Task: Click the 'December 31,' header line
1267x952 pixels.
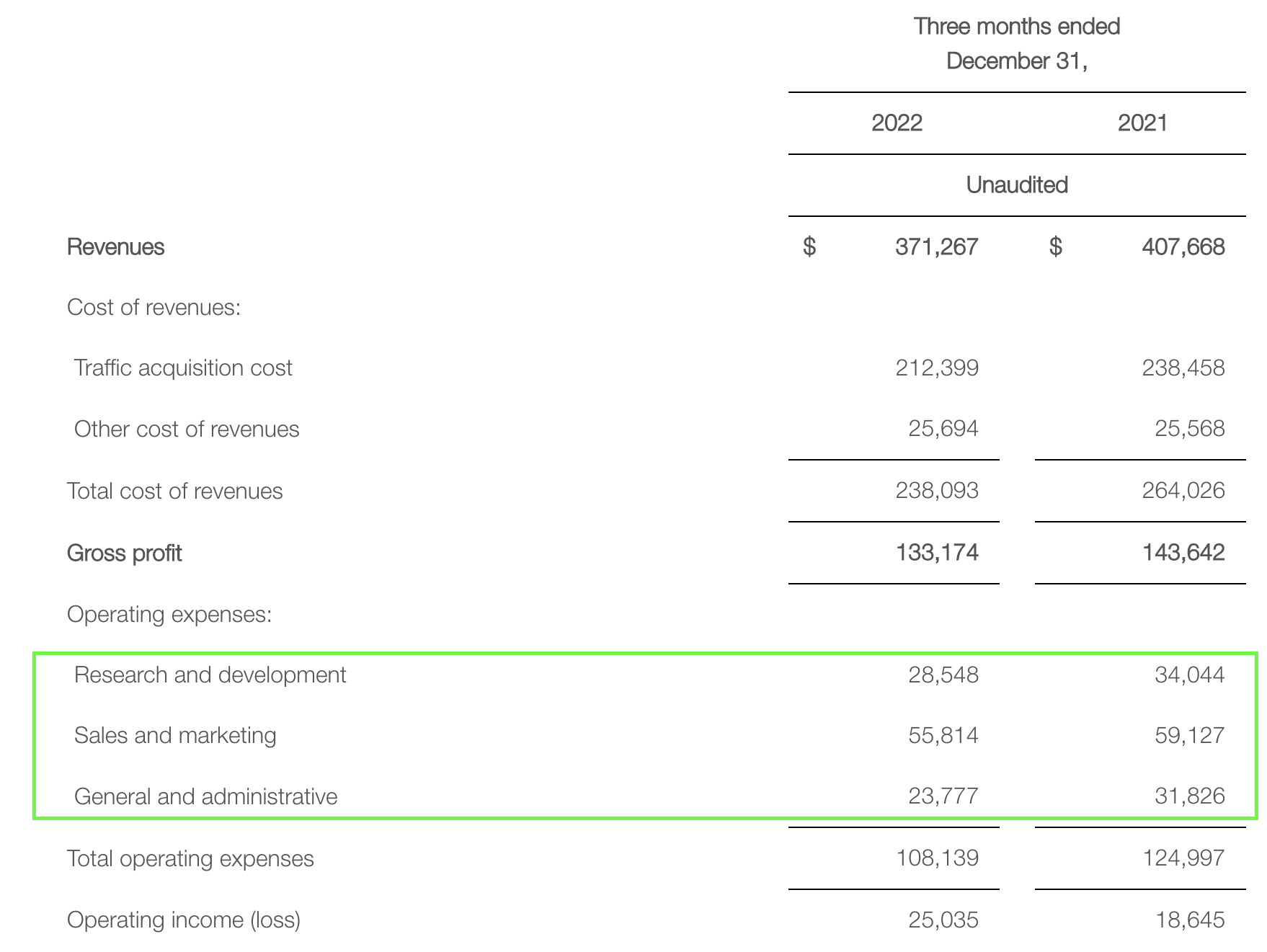Action: 1017,61
